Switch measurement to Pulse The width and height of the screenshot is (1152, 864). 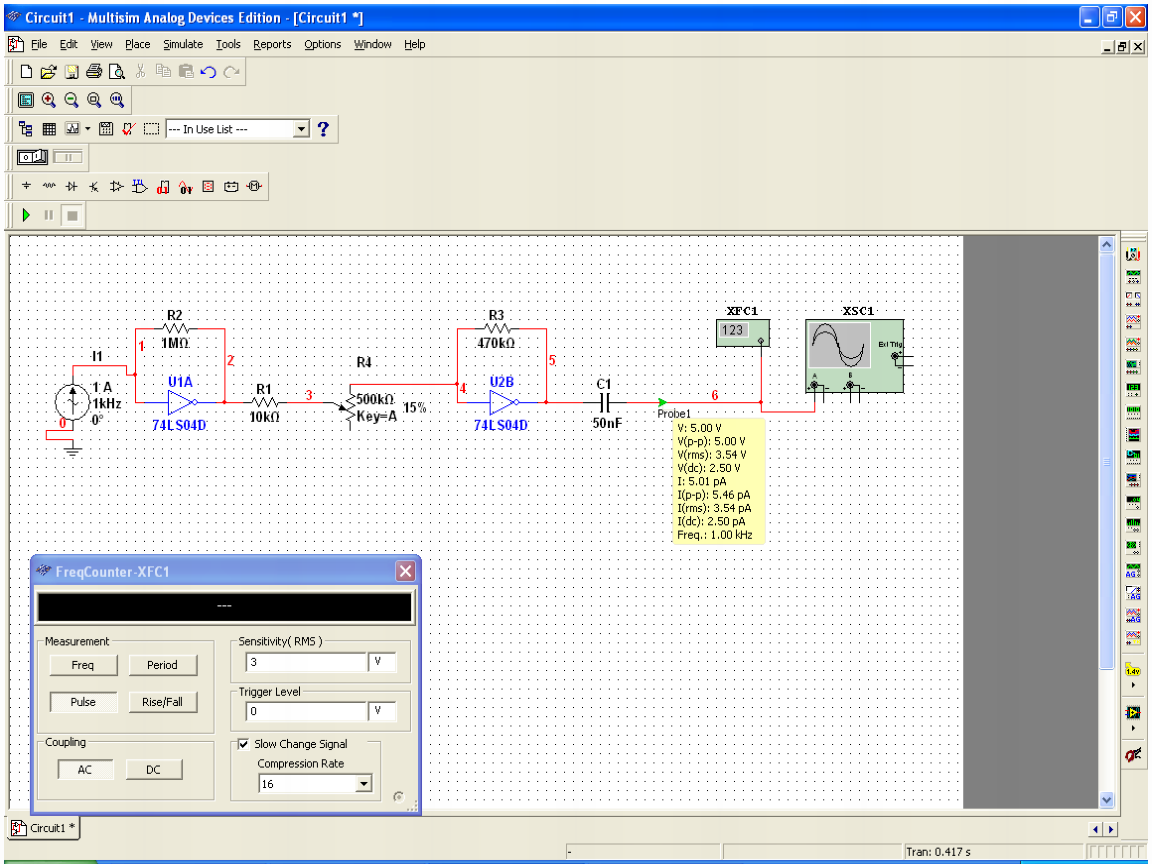83,702
